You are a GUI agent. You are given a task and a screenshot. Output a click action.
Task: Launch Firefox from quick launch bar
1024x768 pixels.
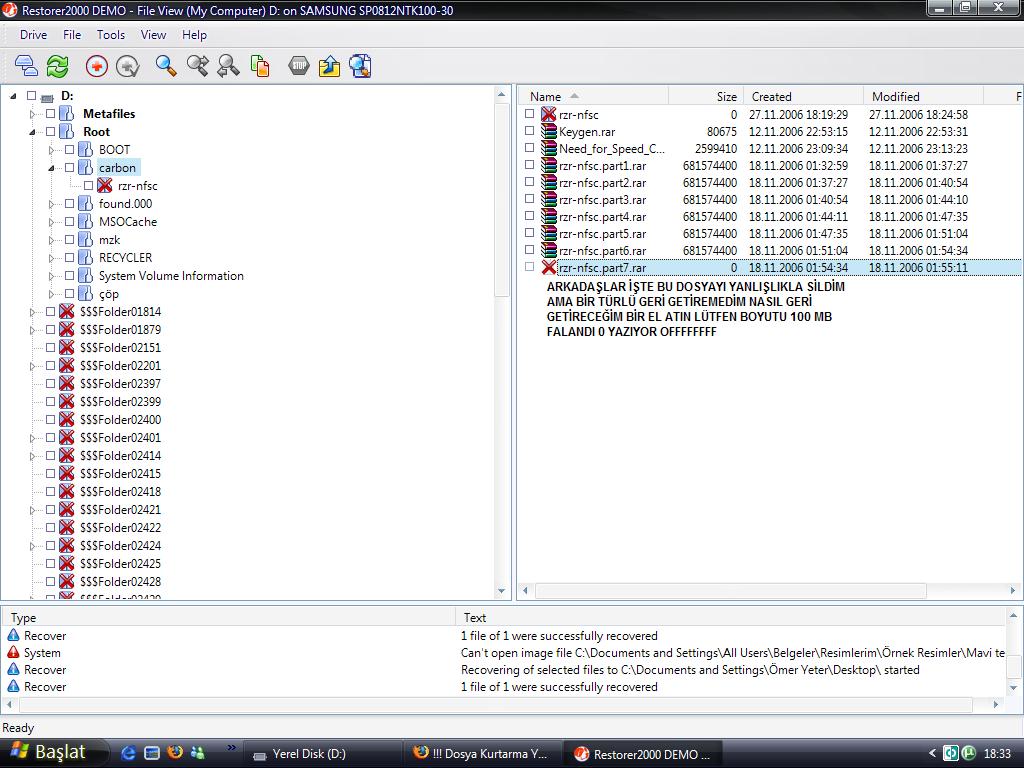click(x=174, y=752)
